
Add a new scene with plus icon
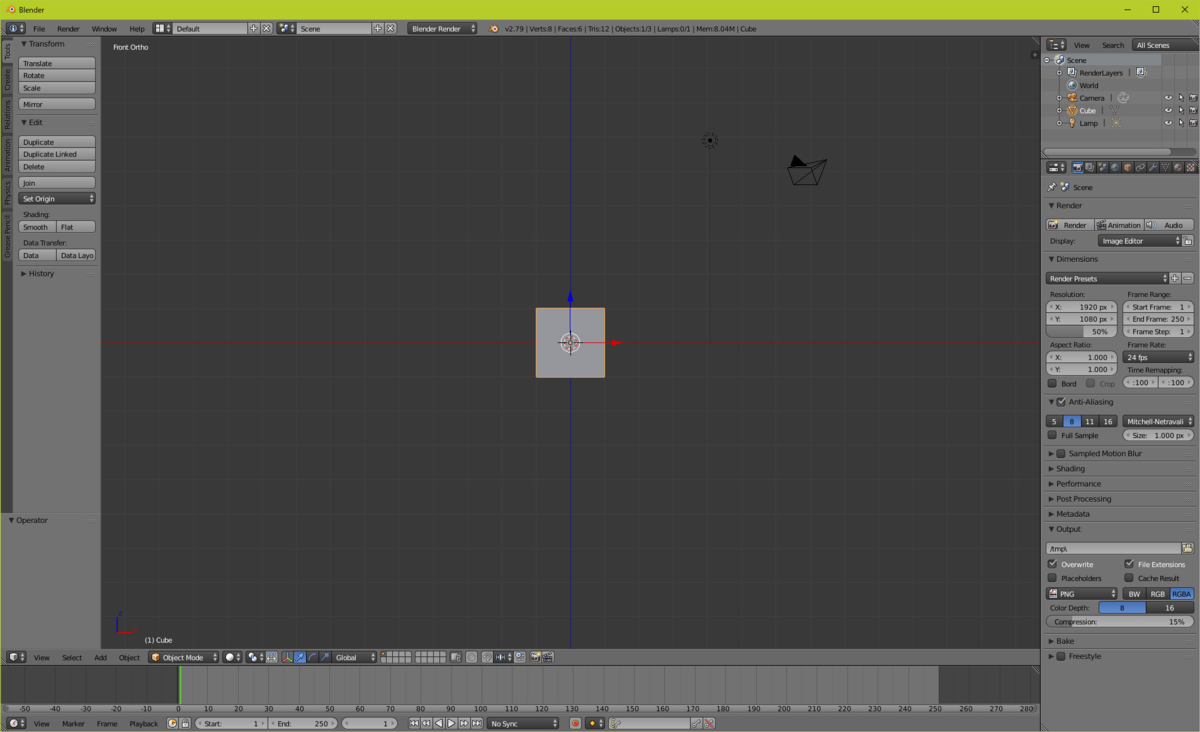pyautogui.click(x=378, y=29)
